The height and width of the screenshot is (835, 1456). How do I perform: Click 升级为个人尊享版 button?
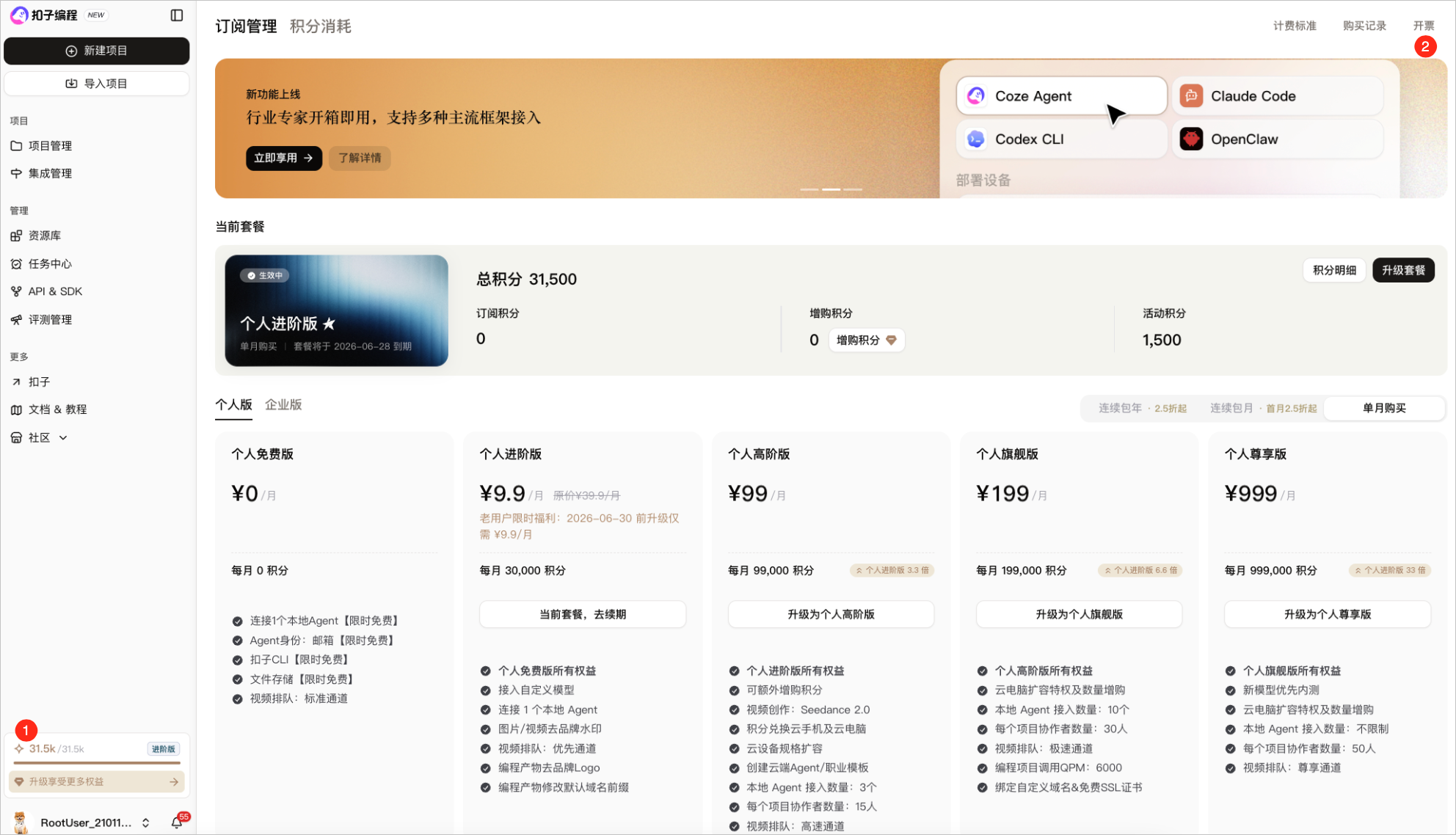click(1328, 614)
